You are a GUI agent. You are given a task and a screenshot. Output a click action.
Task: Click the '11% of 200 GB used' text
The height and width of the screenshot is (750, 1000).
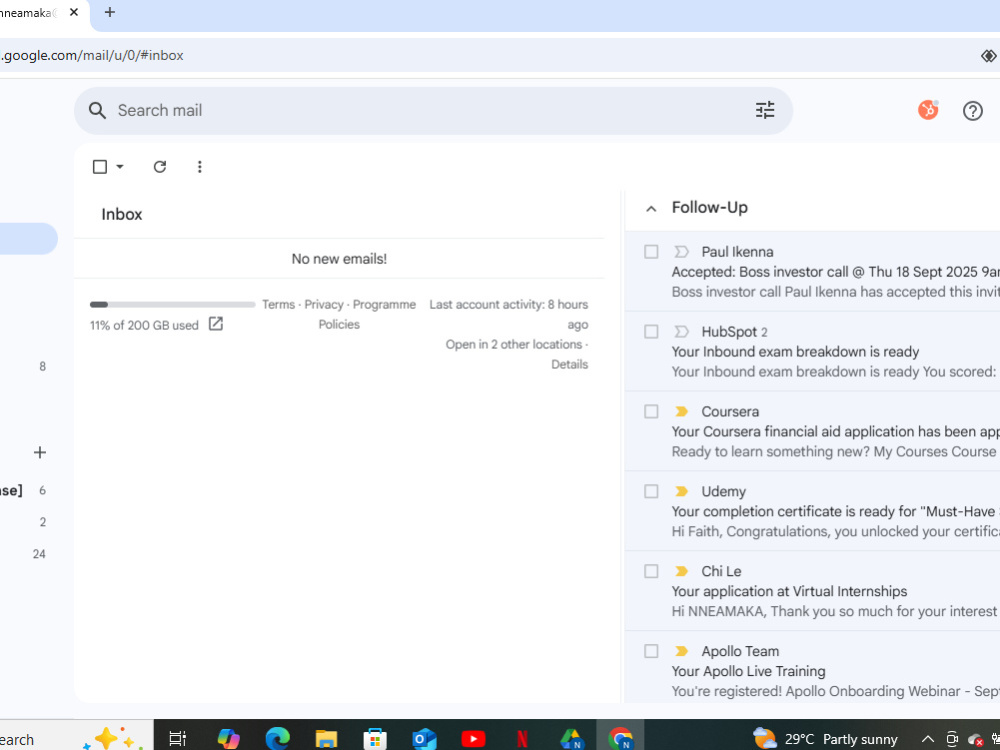coord(144,325)
